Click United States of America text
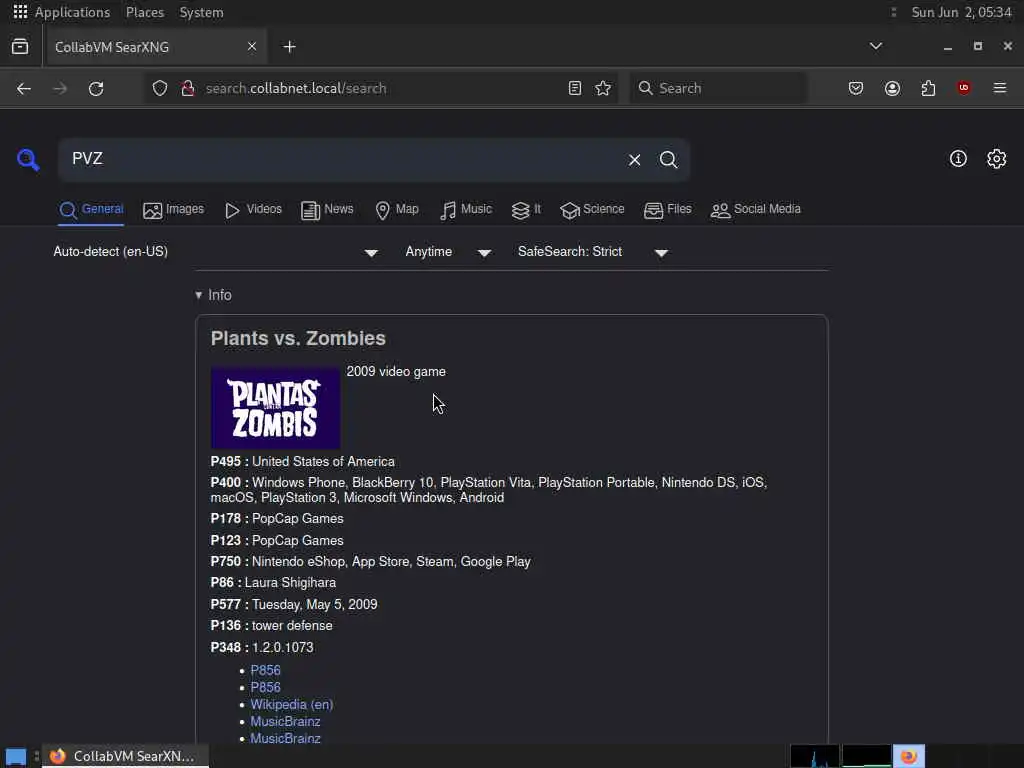Viewport: 1024px width, 768px height. pyautogui.click(x=323, y=462)
